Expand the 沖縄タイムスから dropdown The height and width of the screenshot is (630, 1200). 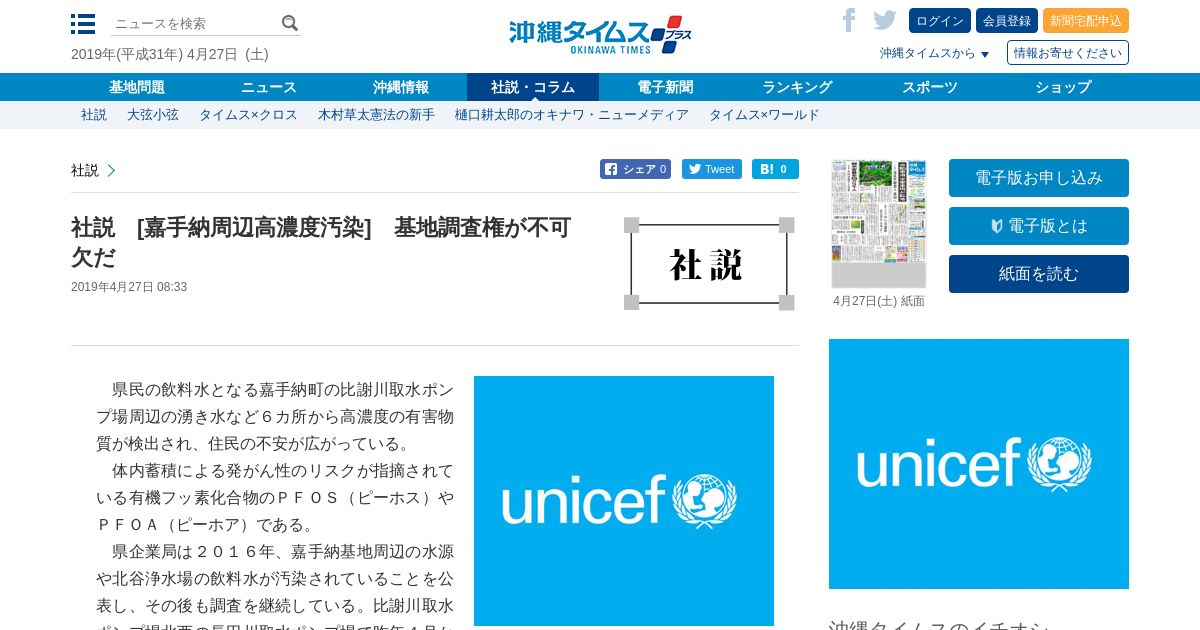pos(935,53)
